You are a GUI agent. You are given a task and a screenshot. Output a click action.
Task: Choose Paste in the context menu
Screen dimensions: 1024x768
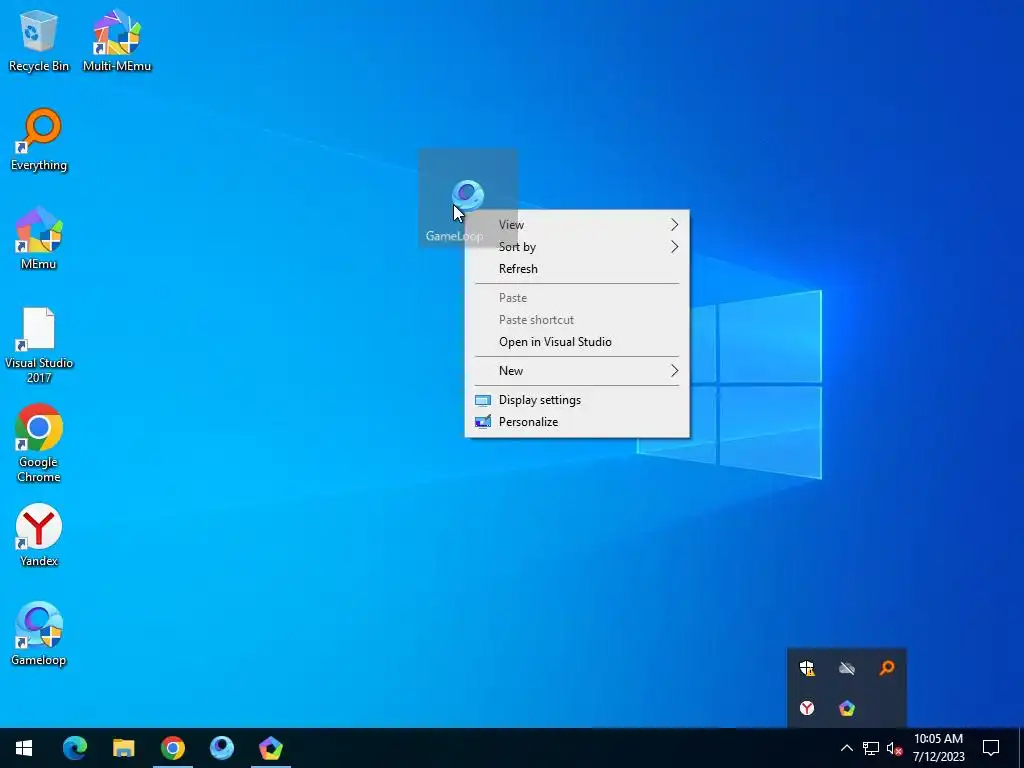point(577,298)
